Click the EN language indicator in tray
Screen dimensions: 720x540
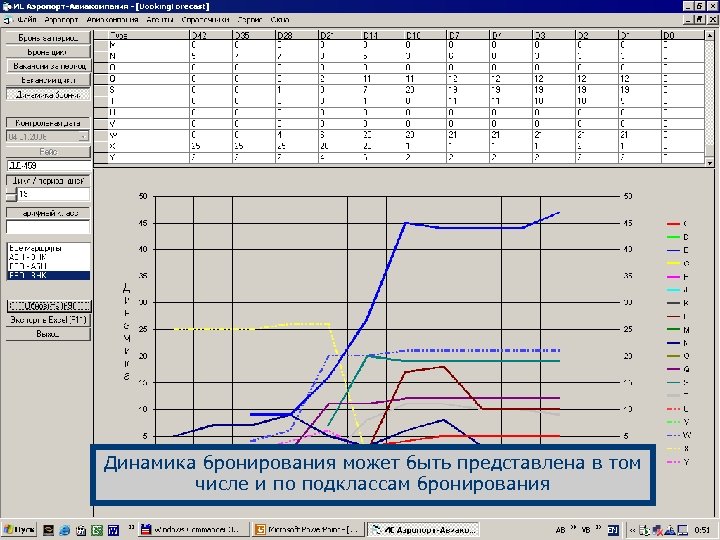613,530
